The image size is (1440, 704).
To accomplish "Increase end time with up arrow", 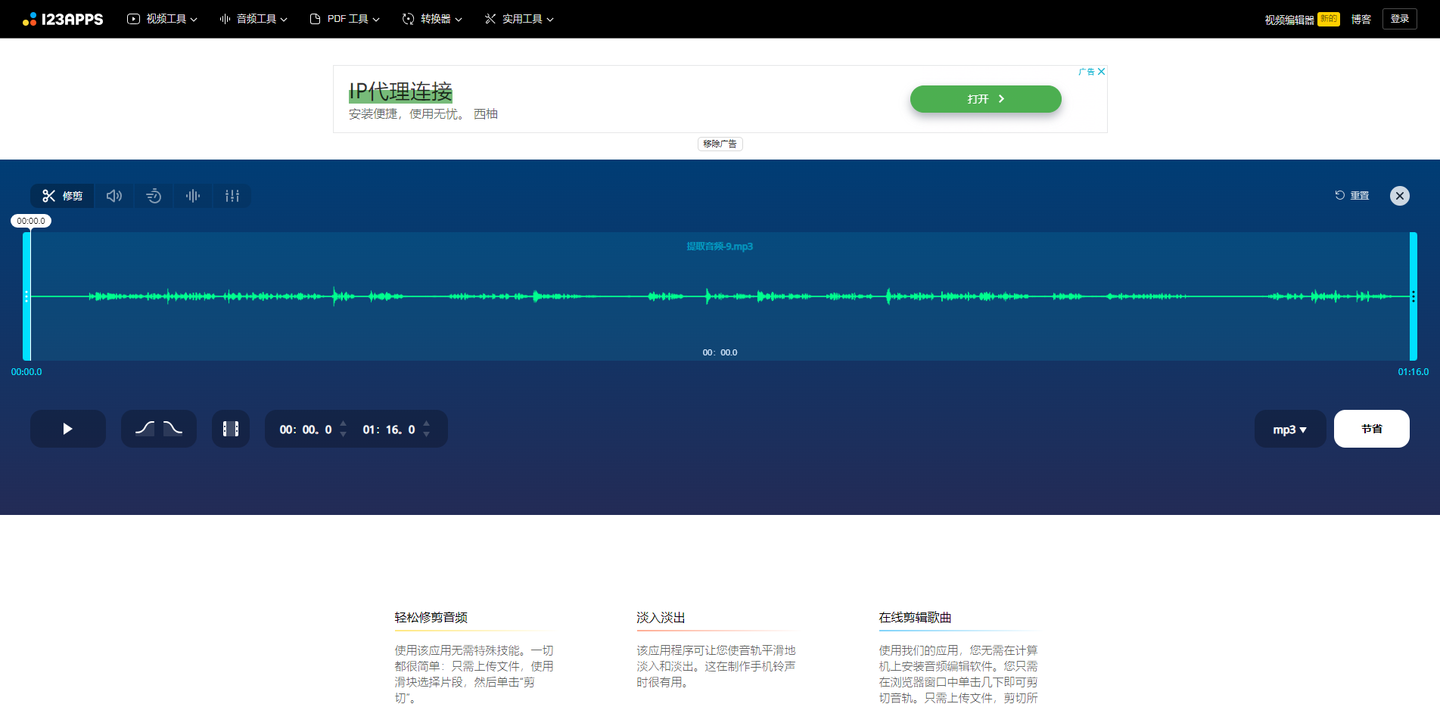I will pos(427,423).
